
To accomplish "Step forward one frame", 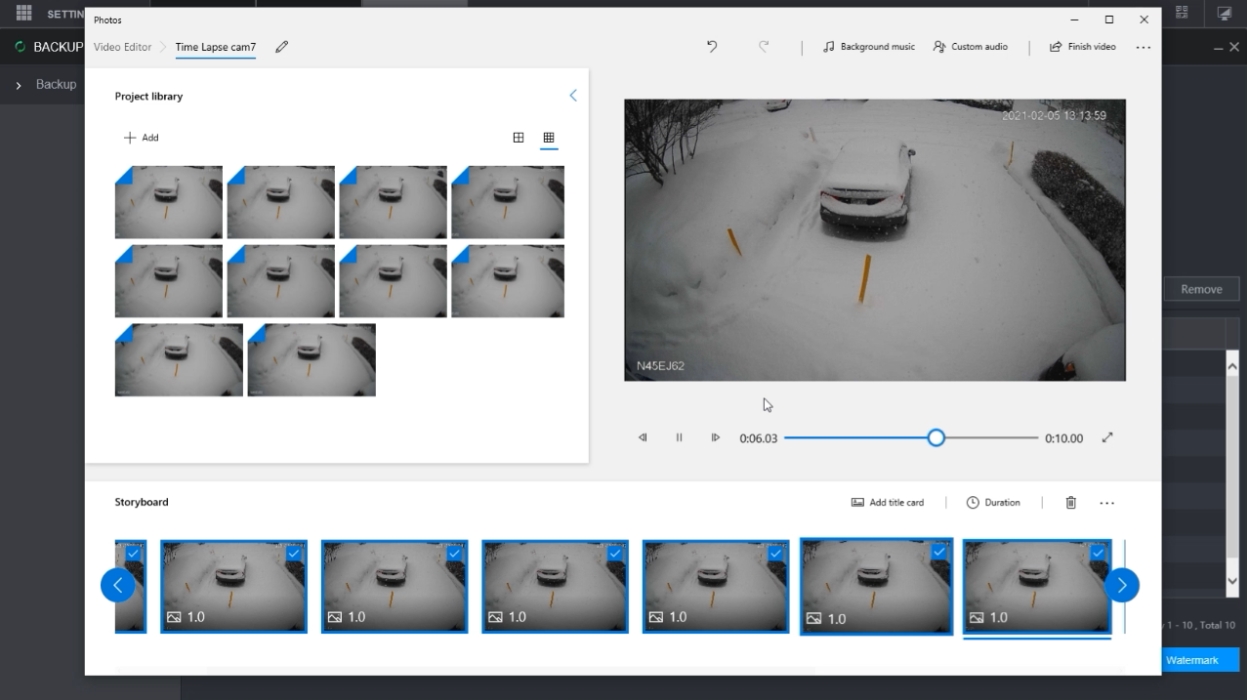I will (x=715, y=438).
